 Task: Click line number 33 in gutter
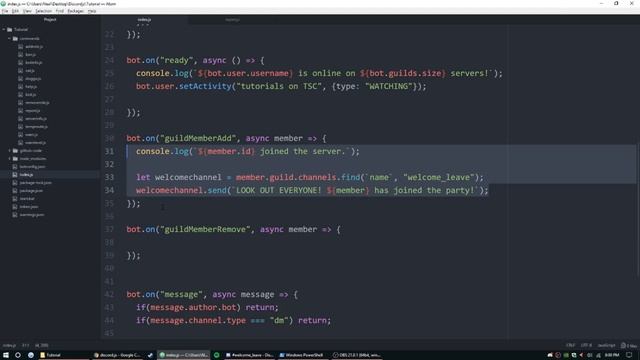(109, 177)
